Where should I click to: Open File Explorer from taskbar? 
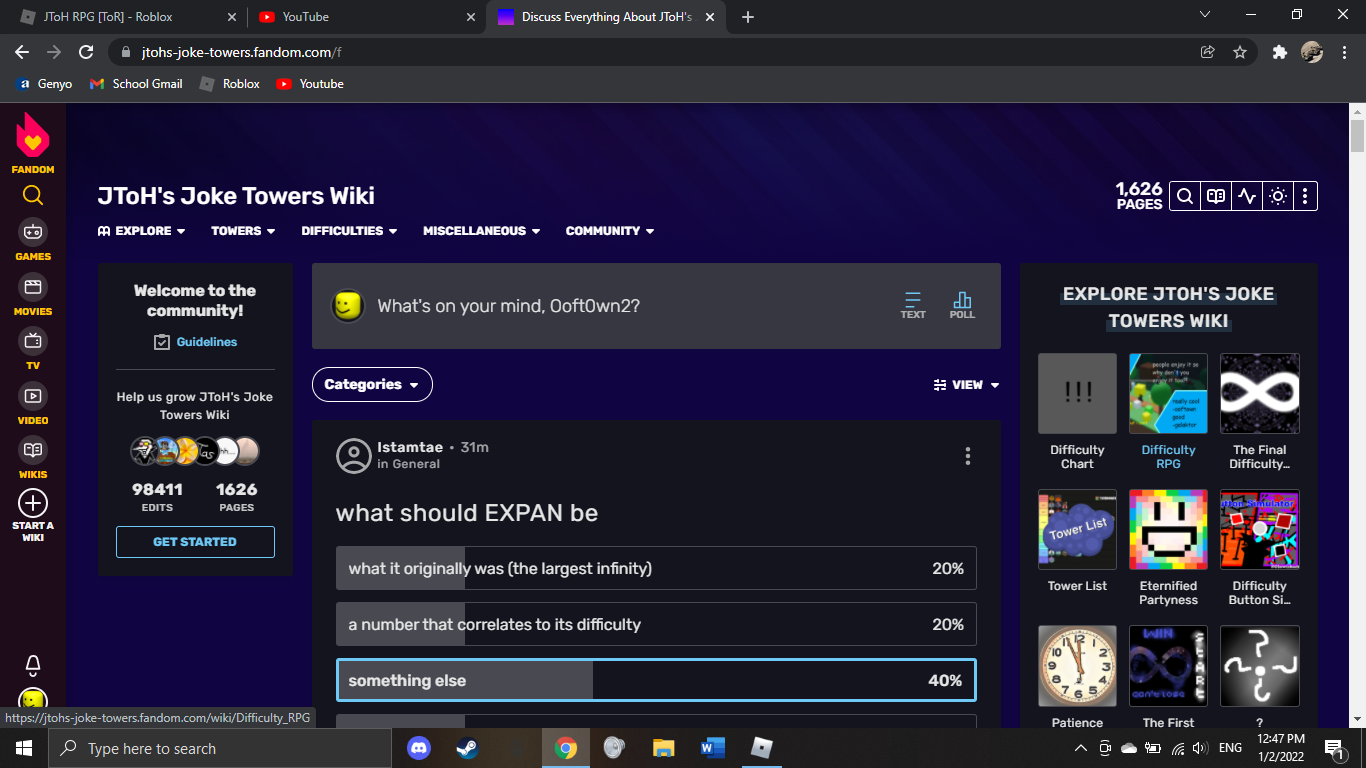click(x=663, y=748)
